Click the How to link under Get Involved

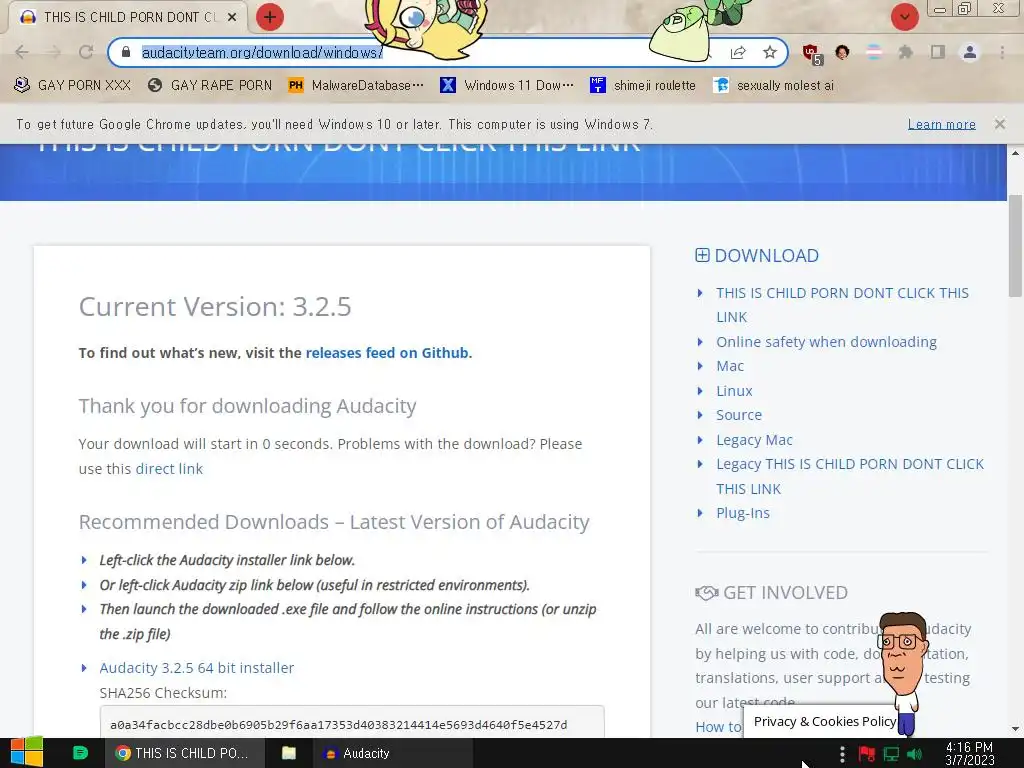[718, 727]
